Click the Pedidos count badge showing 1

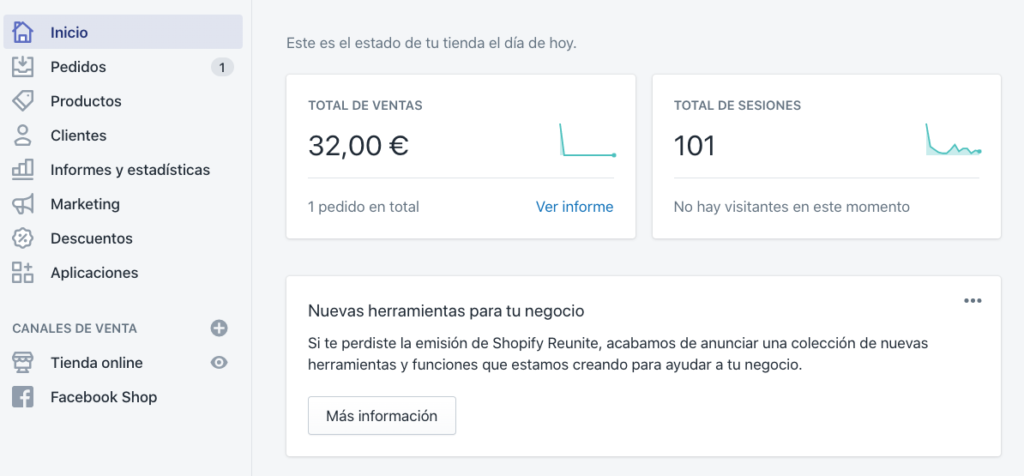[222, 67]
